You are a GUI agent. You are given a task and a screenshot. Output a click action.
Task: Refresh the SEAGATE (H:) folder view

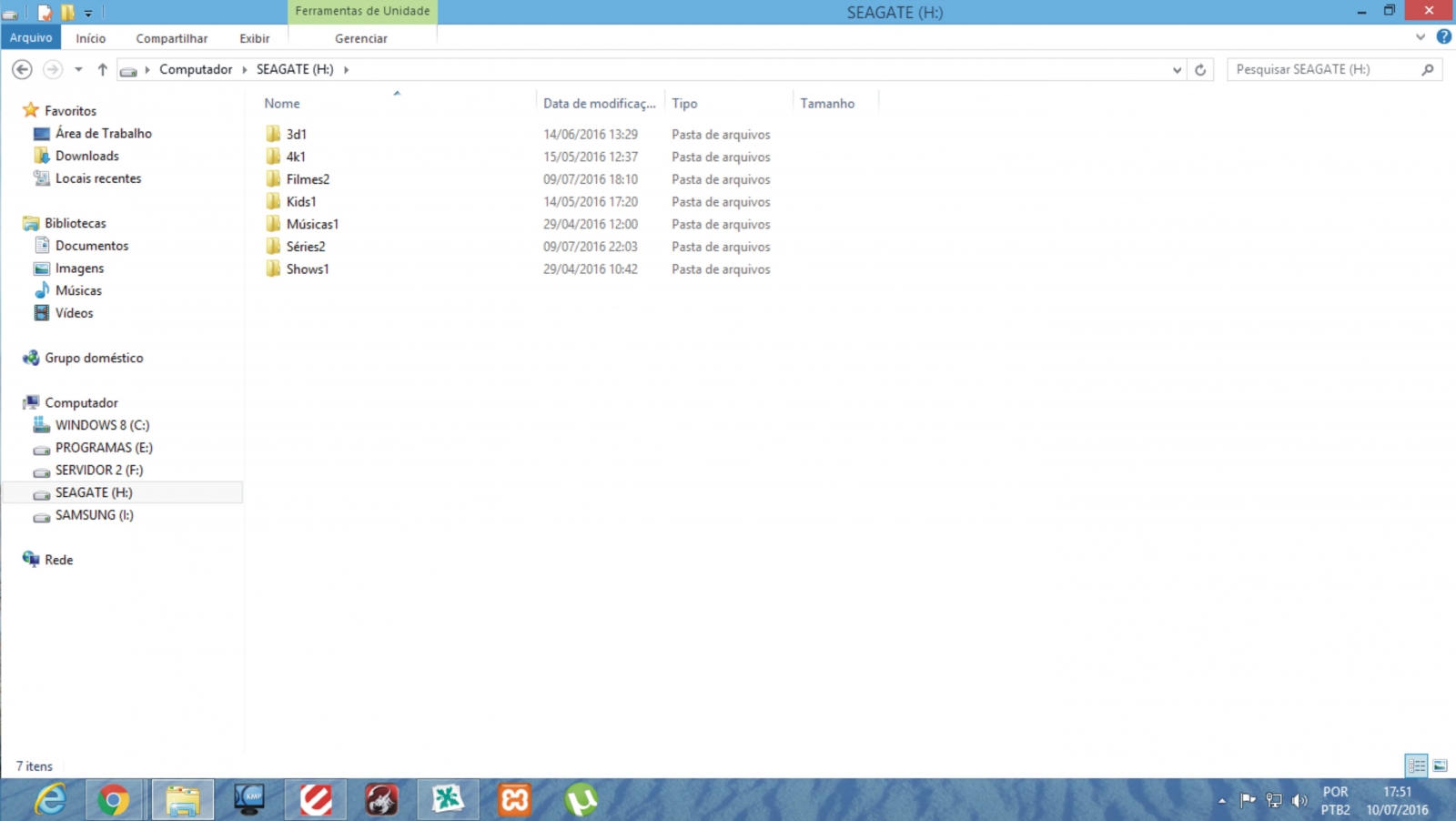point(1200,70)
